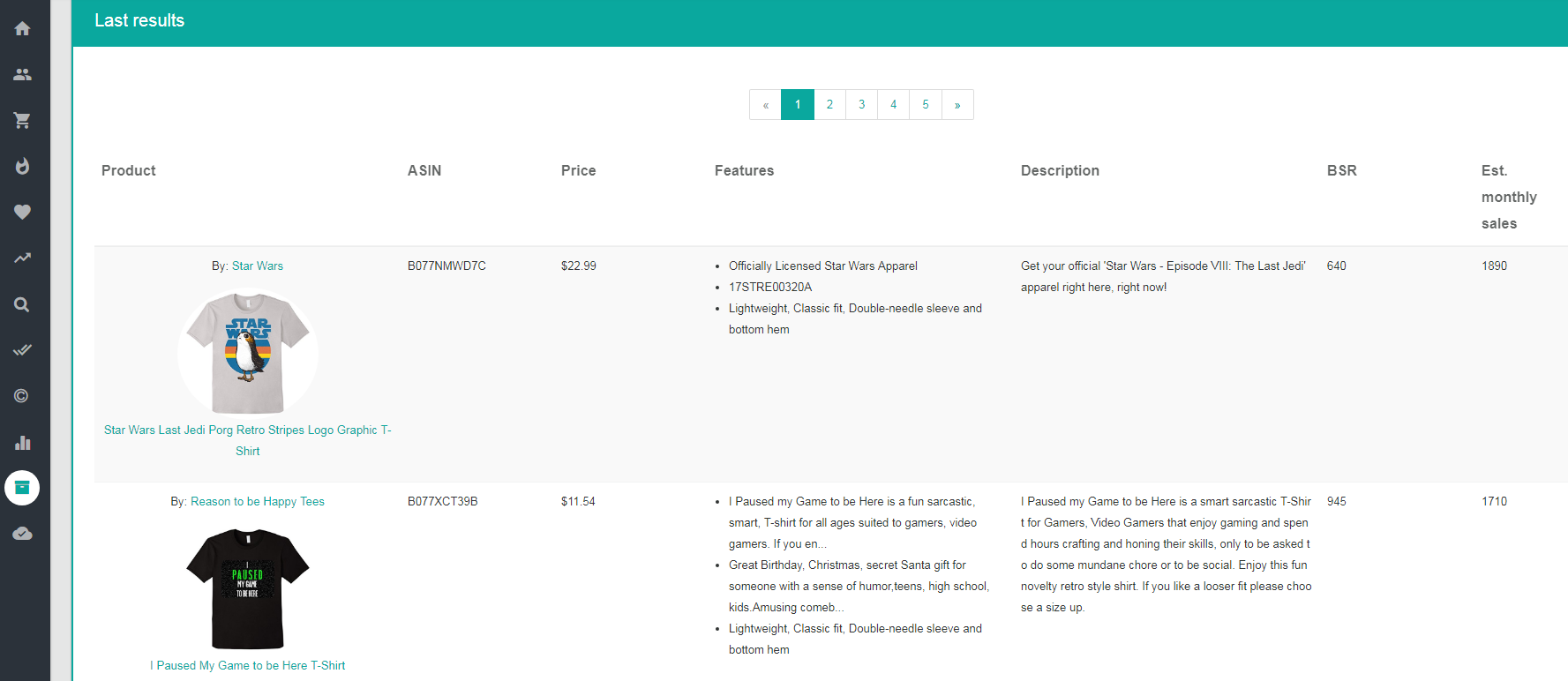Select BSR value 640
The image size is (1568, 681).
tap(1337, 266)
